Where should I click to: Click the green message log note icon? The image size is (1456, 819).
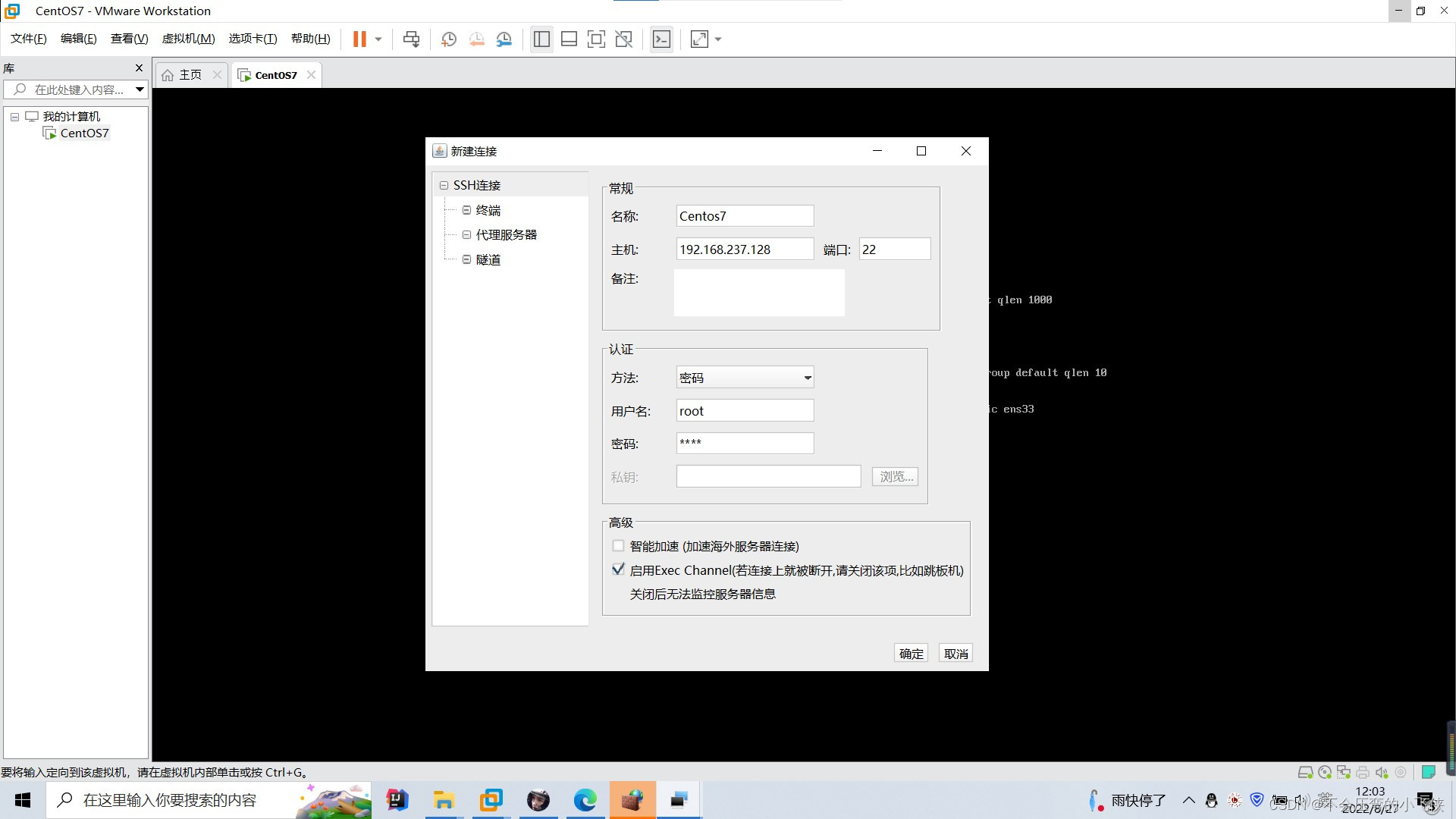[x=1428, y=772]
